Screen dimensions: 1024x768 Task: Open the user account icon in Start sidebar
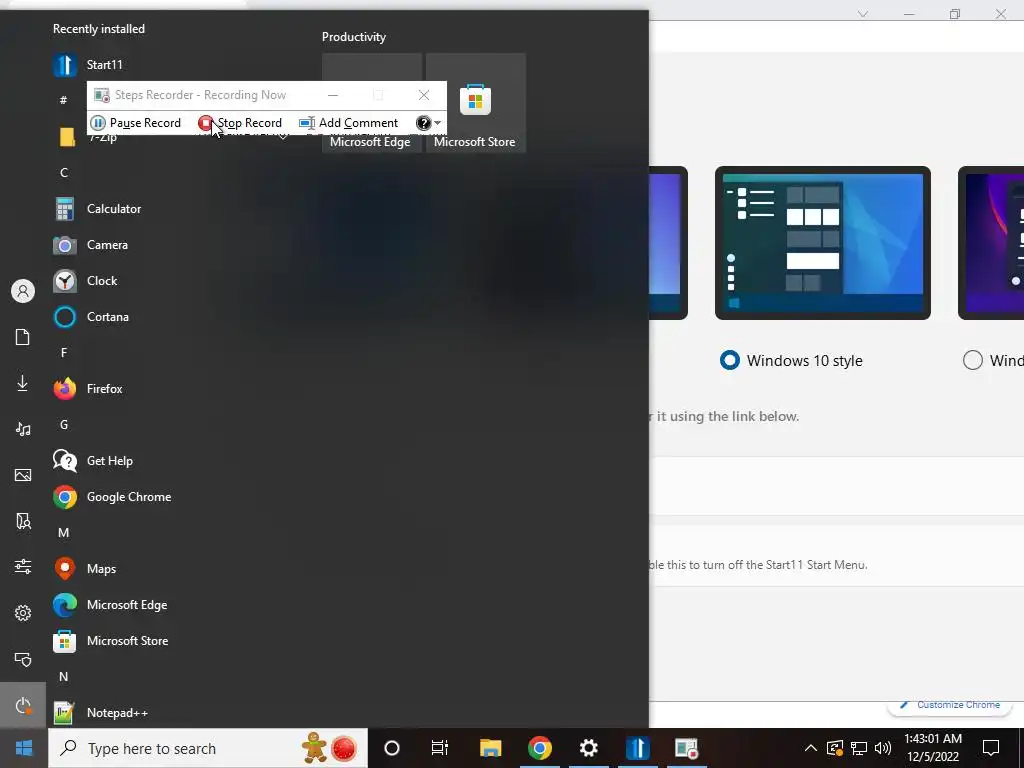23,291
